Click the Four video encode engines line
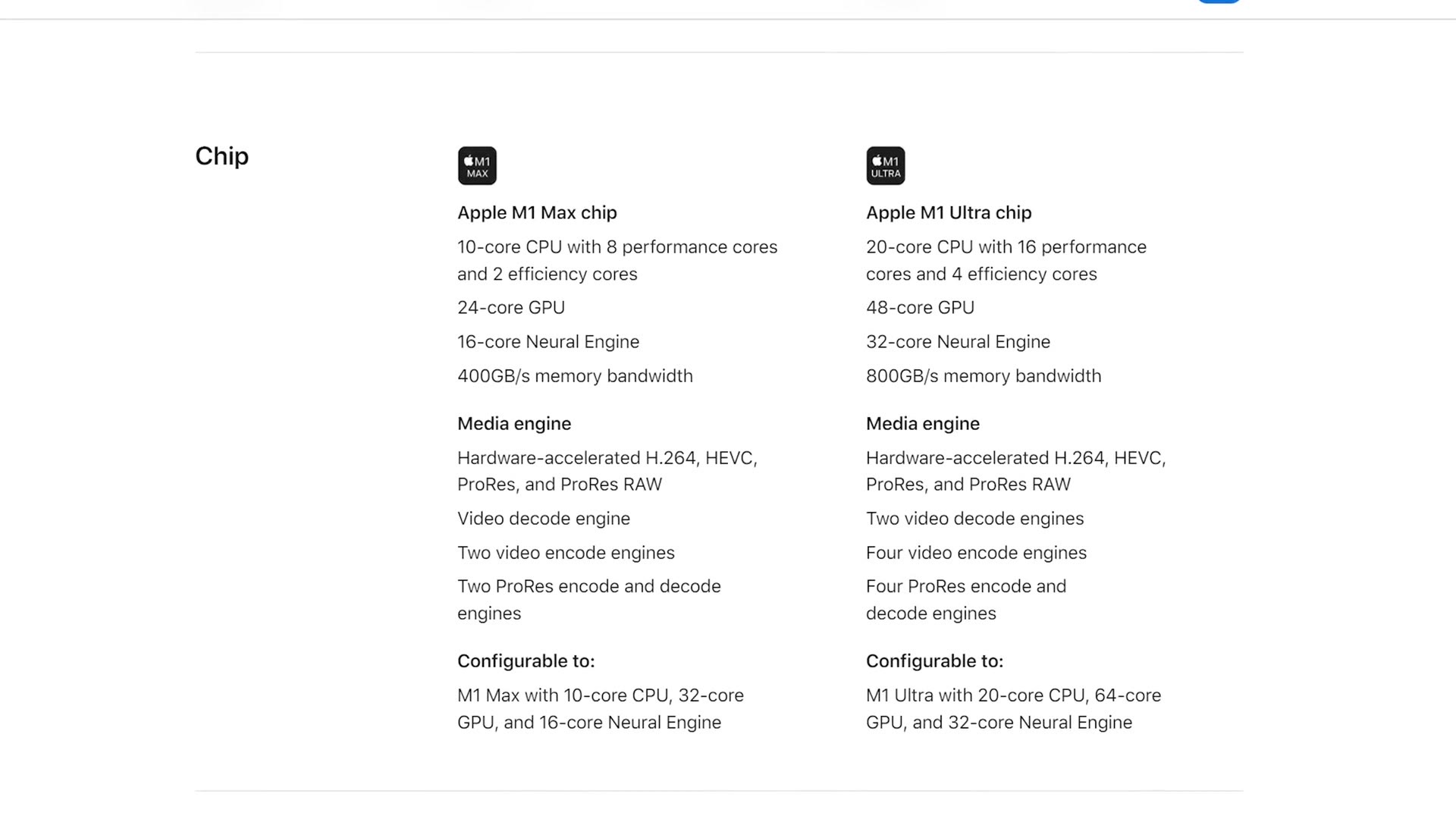This screenshot has height=819, width=1456. point(976,553)
